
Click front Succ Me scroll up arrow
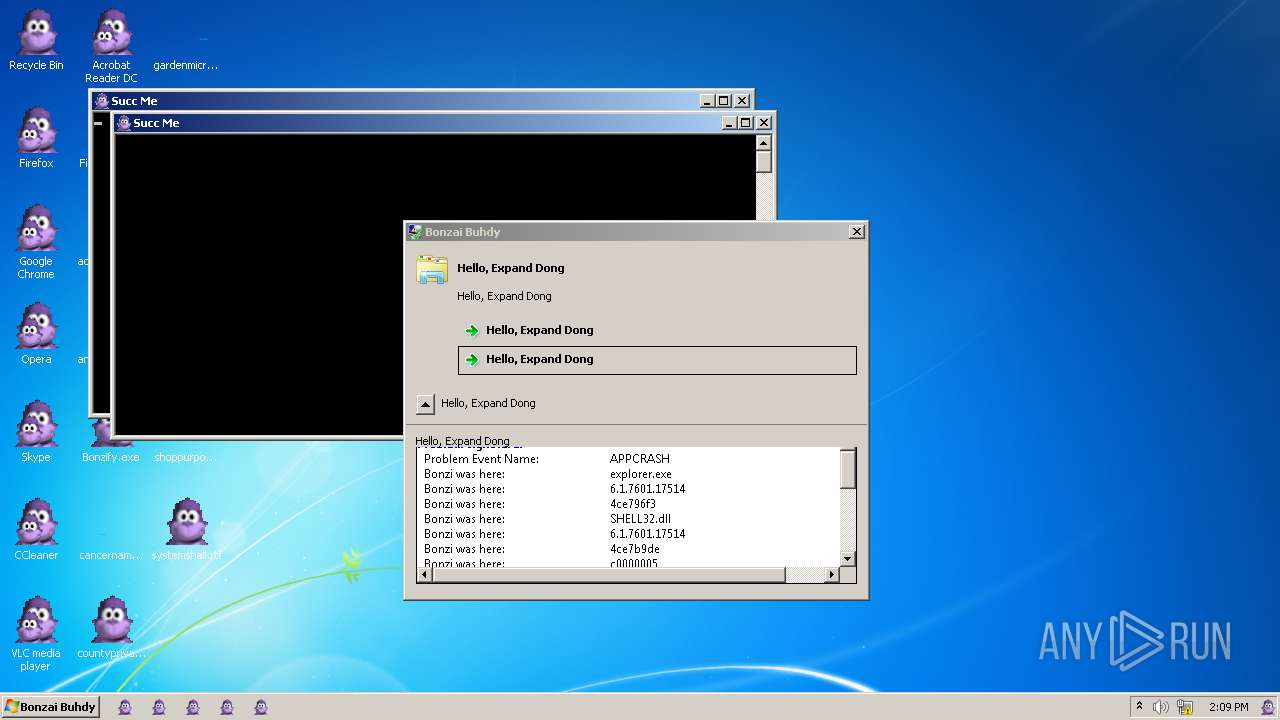764,143
